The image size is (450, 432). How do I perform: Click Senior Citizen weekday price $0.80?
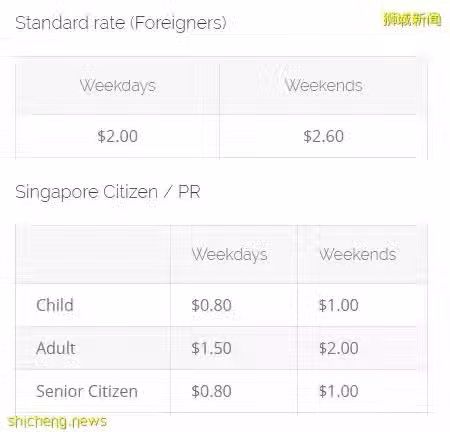click(211, 391)
